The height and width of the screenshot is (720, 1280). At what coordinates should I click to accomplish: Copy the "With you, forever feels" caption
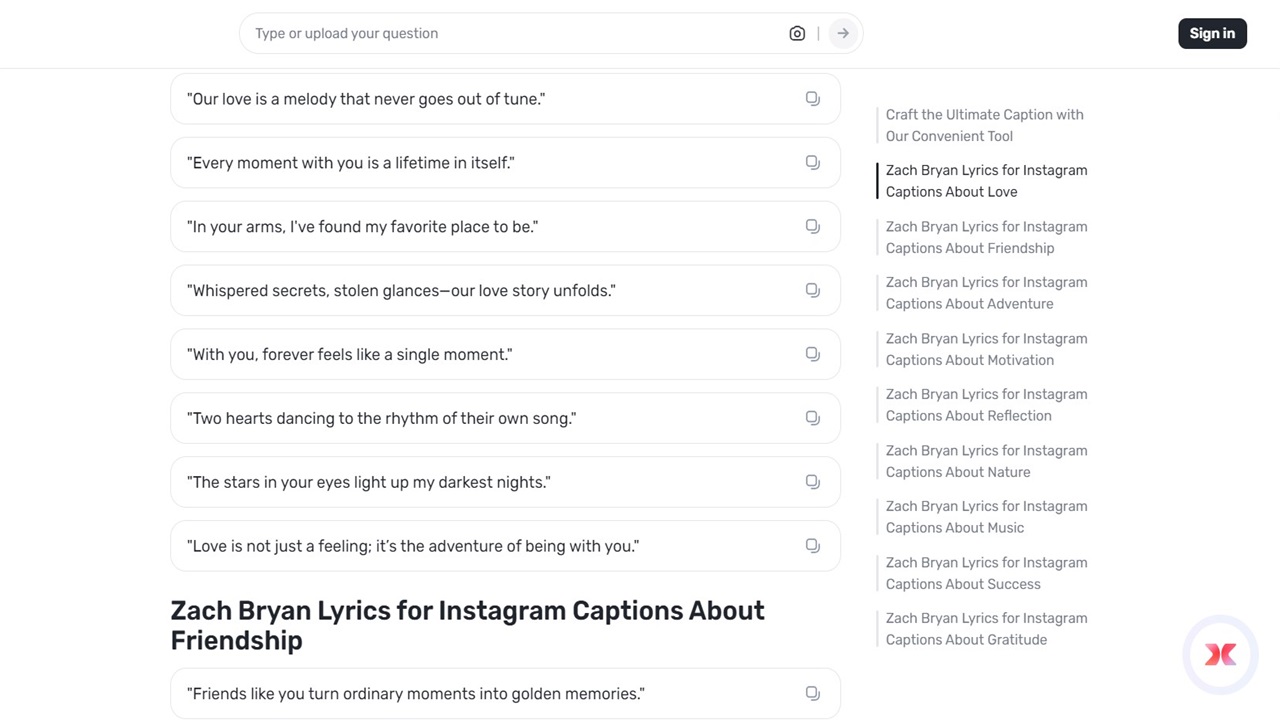813,355
